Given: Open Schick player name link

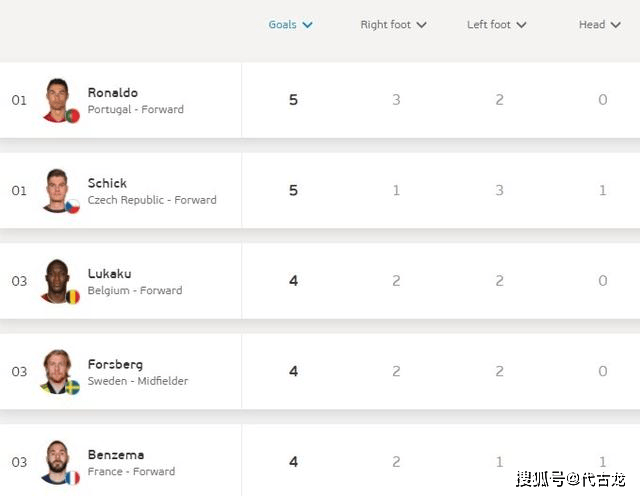Looking at the screenshot, I should click(x=107, y=183).
